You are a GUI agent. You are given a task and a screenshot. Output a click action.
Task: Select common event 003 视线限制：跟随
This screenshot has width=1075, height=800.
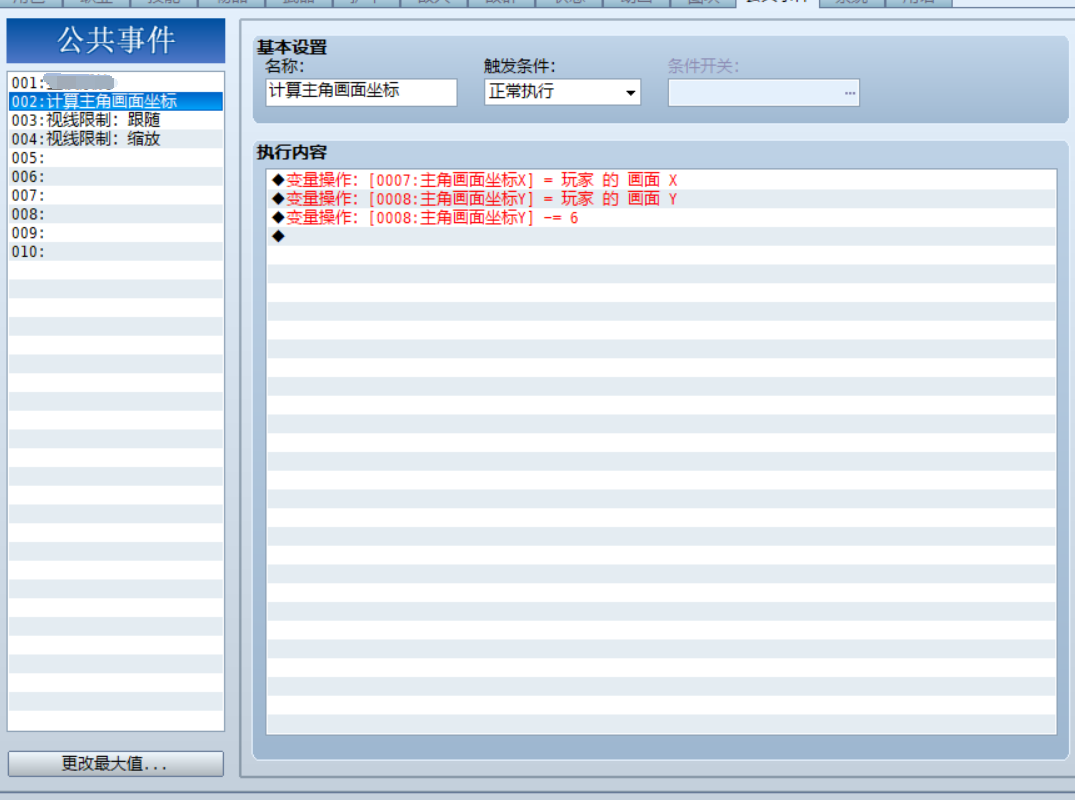pyautogui.click(x=116, y=120)
